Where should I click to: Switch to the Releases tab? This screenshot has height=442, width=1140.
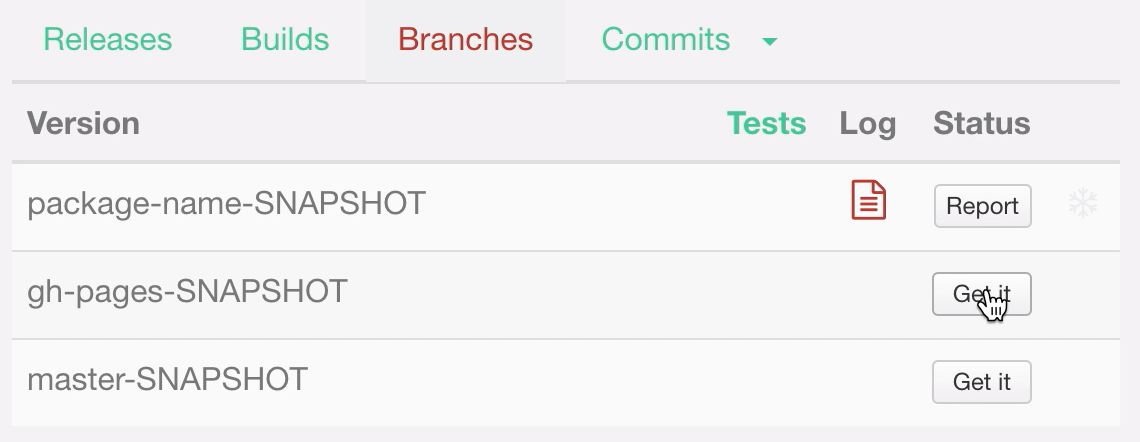pos(108,40)
